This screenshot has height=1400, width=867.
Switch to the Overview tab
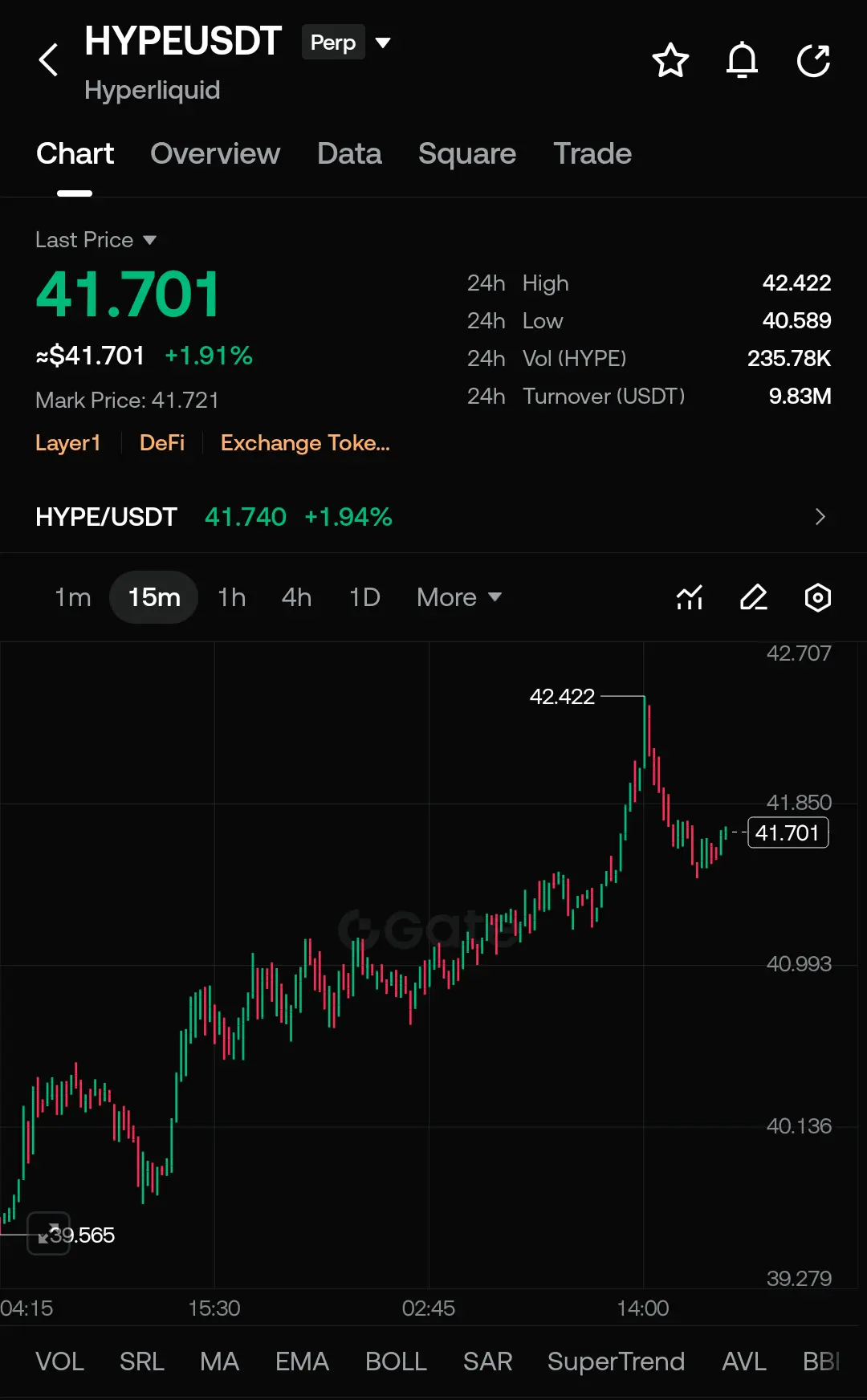(215, 154)
